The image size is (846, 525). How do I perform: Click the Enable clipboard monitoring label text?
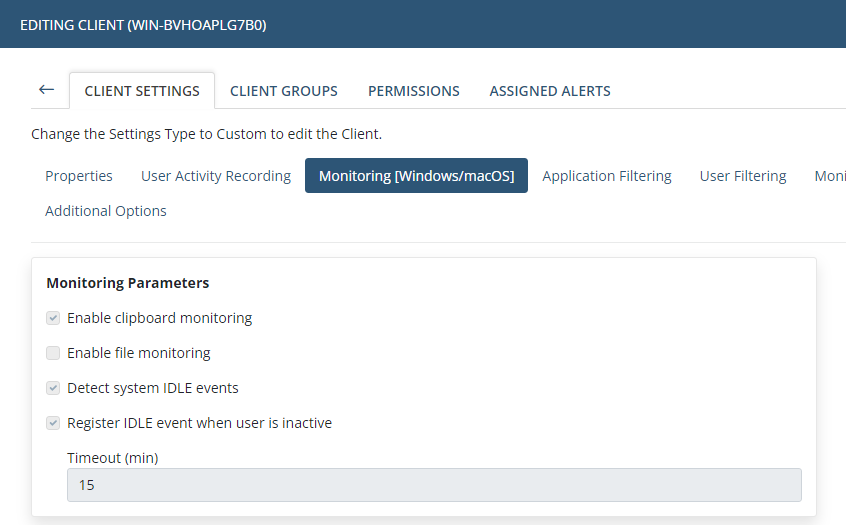159,318
